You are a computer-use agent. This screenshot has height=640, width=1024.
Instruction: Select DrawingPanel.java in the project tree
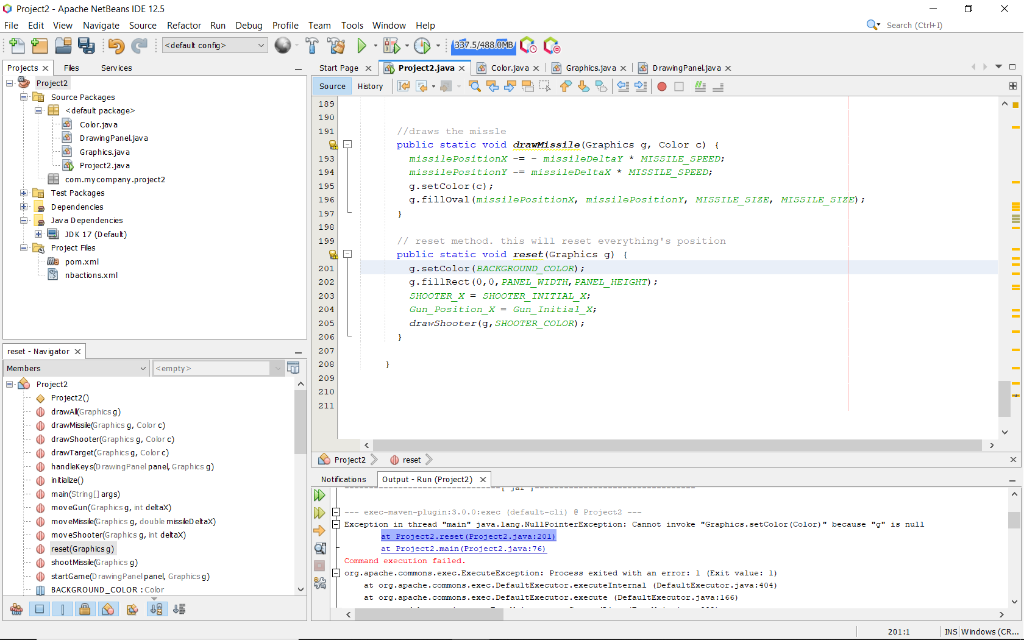point(113,138)
